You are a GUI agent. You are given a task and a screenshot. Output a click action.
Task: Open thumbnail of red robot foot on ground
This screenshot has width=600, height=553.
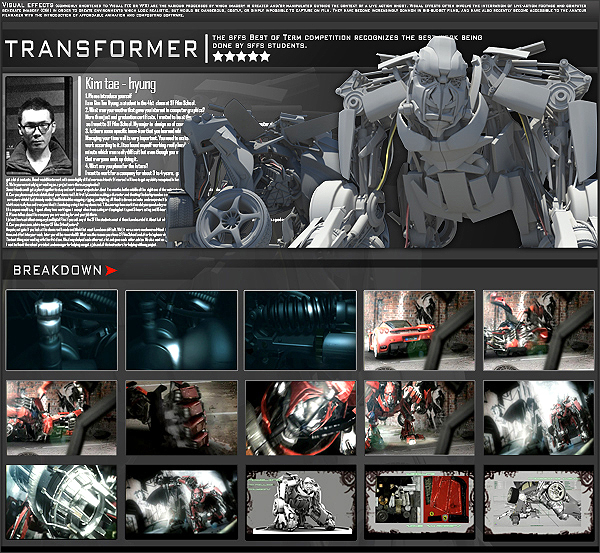(181, 418)
